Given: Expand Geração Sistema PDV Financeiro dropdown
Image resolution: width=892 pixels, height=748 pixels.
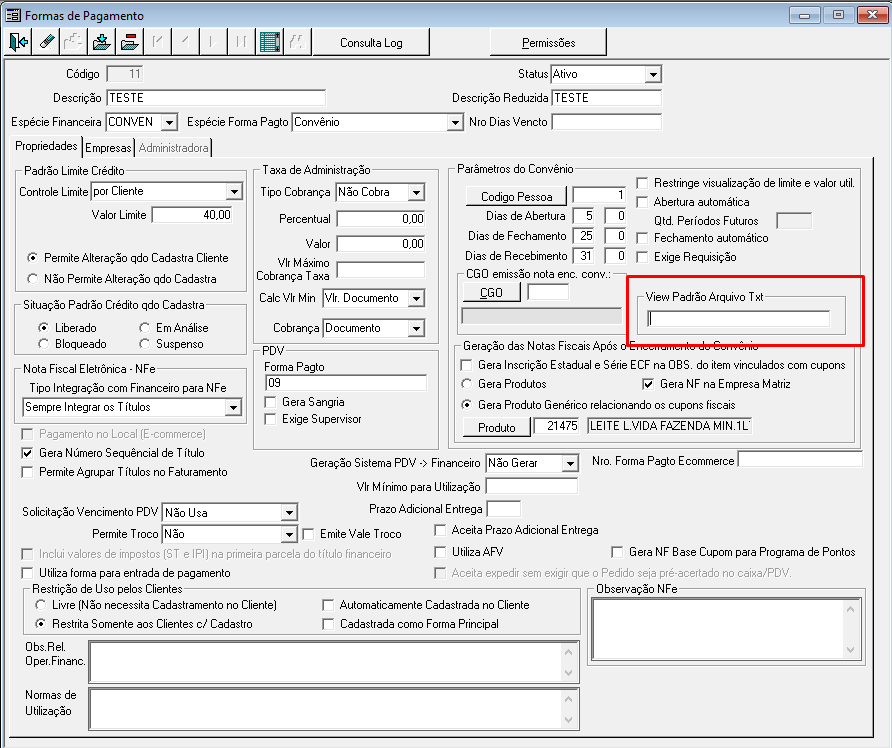Looking at the screenshot, I should coord(569,464).
